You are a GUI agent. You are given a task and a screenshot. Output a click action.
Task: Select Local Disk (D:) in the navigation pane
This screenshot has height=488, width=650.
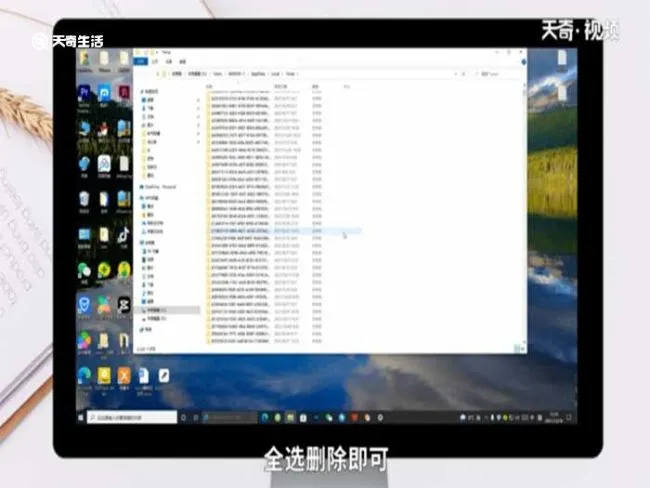tap(156, 318)
